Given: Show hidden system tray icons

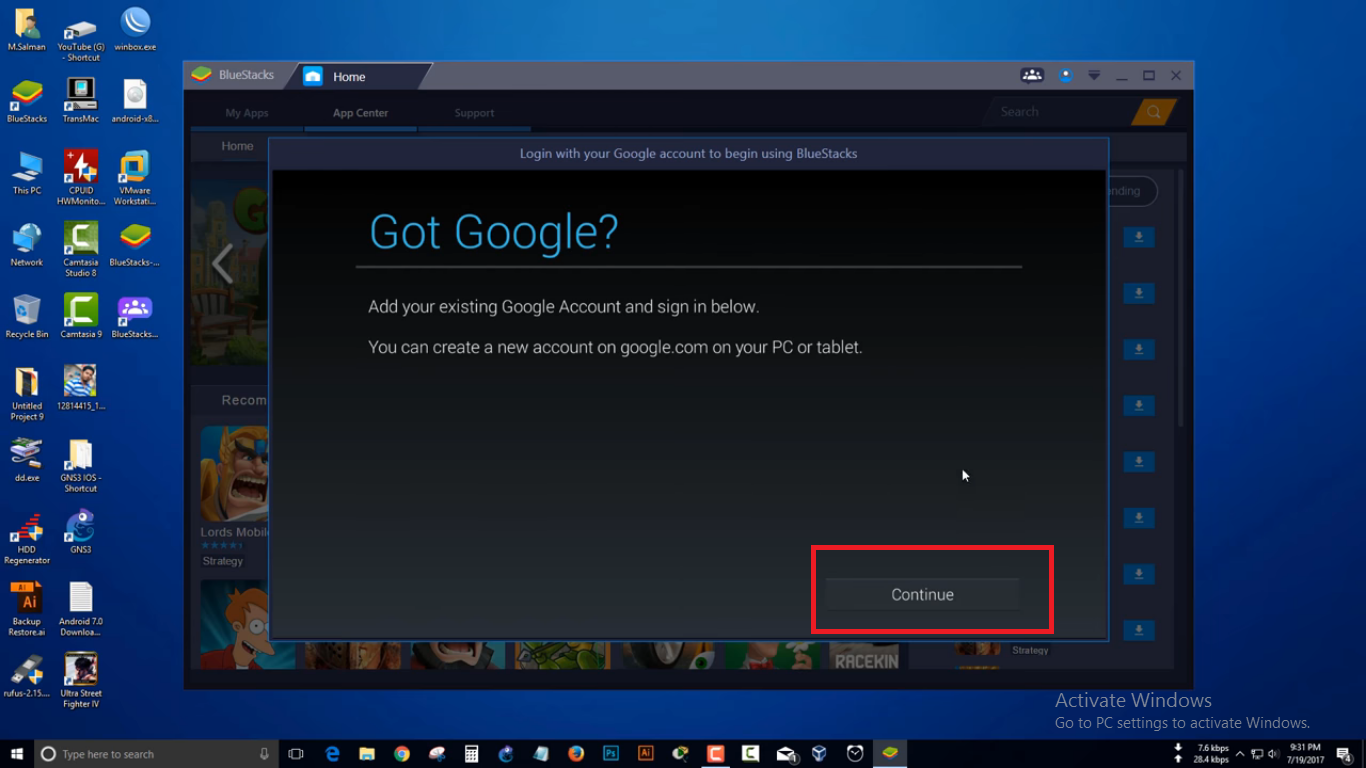Looking at the screenshot, I should [x=1240, y=754].
